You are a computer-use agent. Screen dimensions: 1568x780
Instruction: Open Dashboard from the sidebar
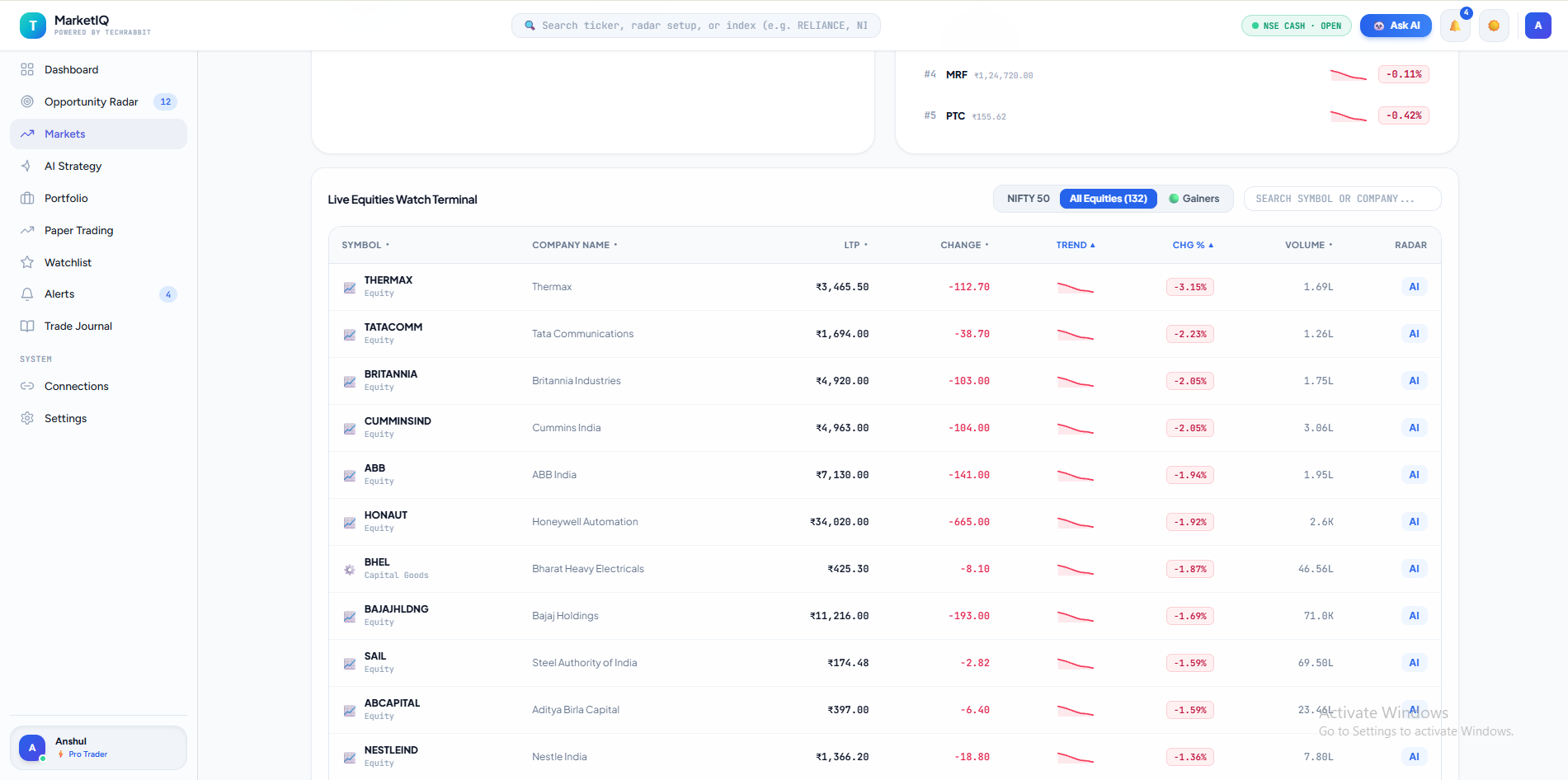98,70
